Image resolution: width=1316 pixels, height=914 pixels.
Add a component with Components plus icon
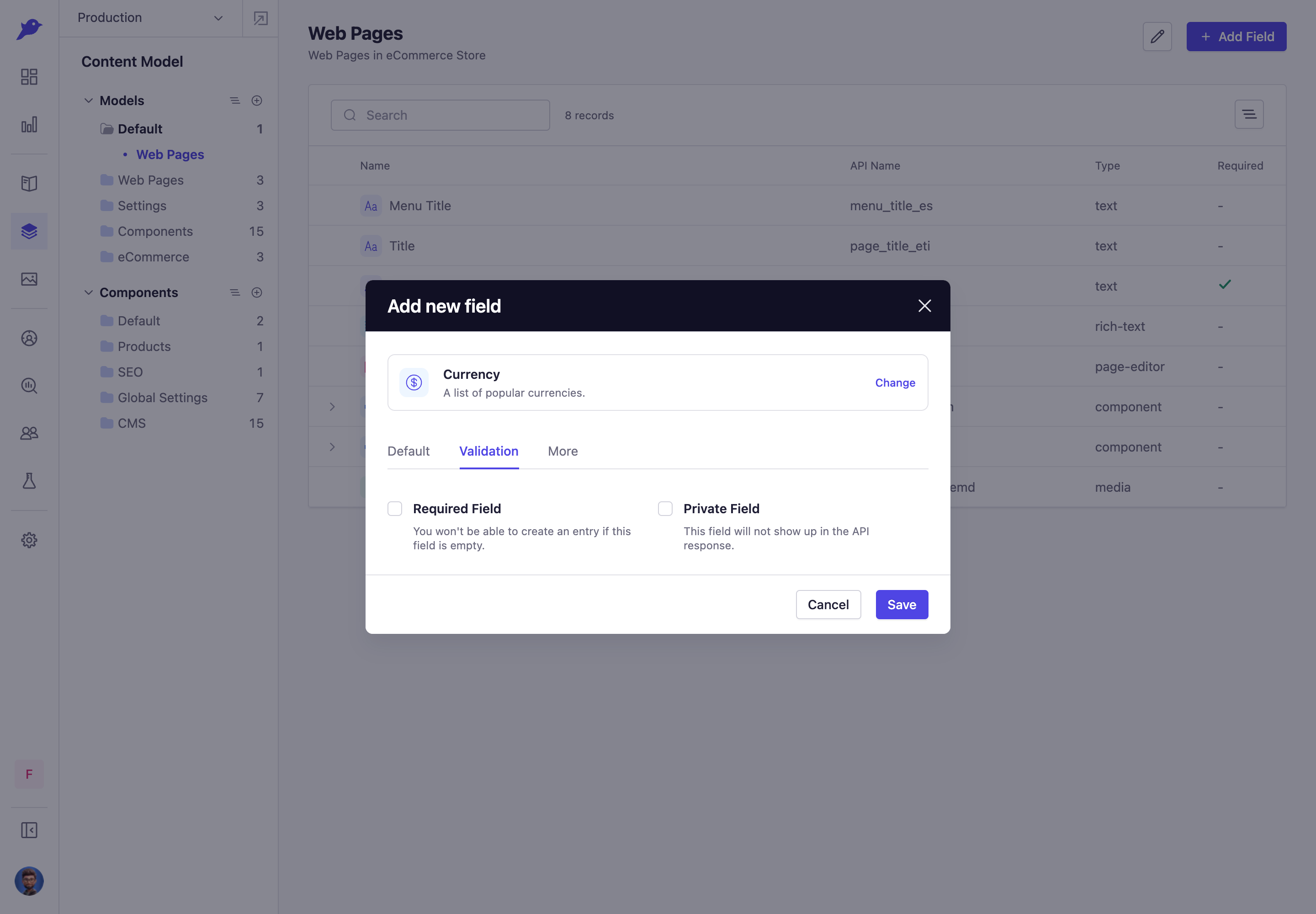[x=256, y=292]
